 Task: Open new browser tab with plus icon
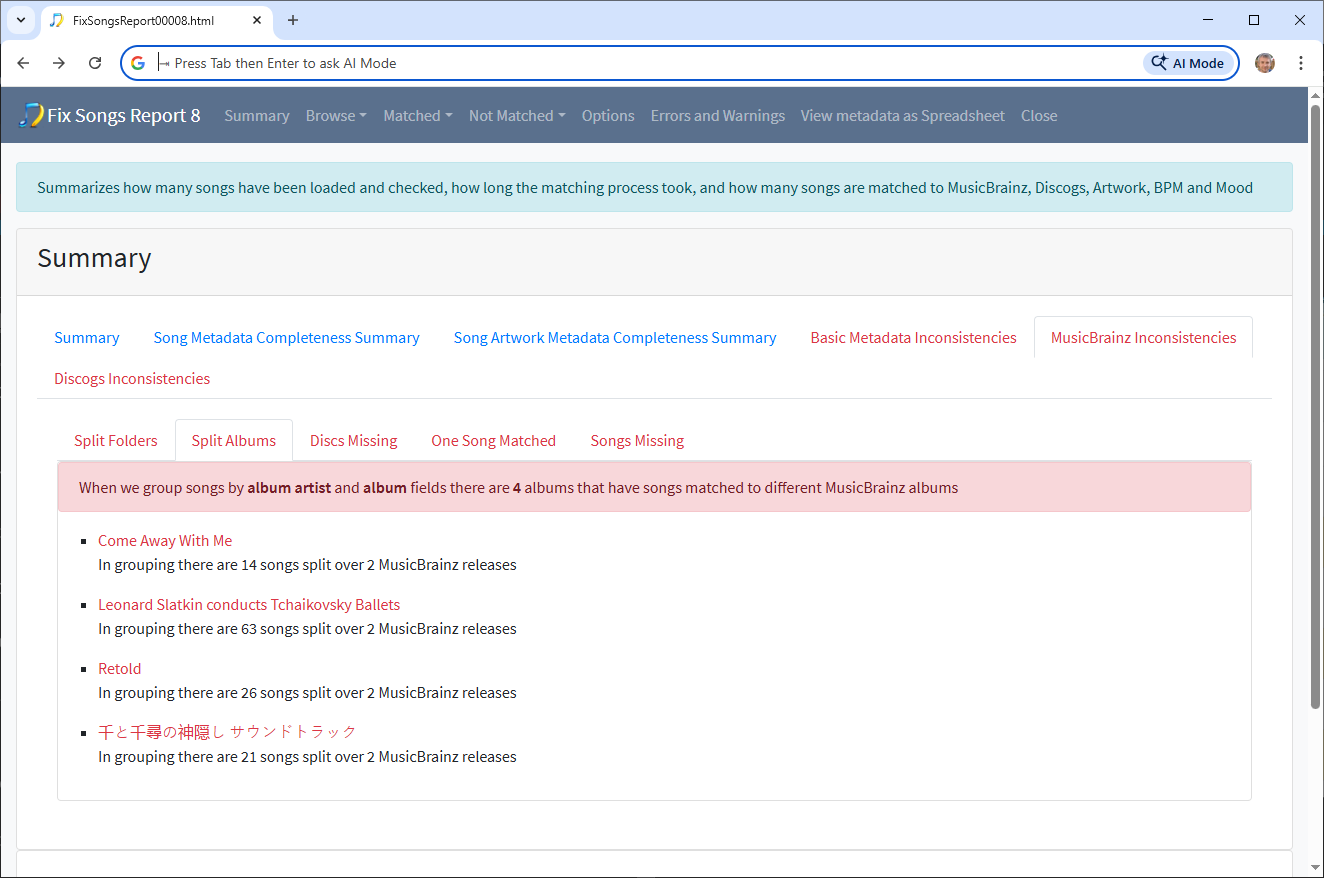pyautogui.click(x=293, y=20)
